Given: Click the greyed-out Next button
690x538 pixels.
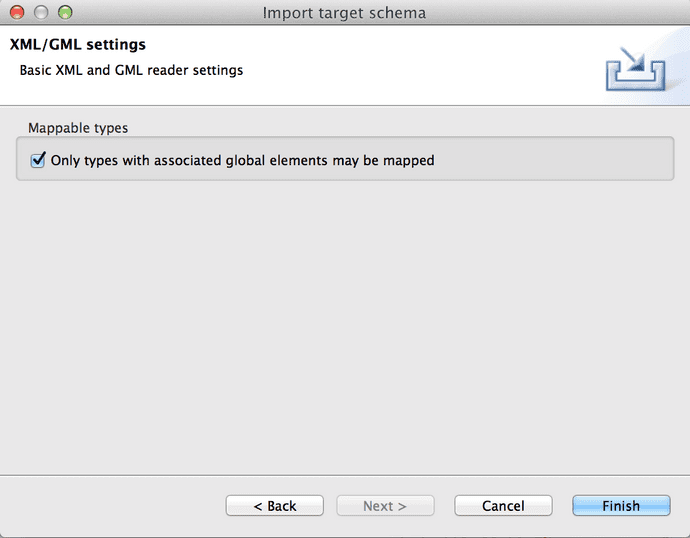Looking at the screenshot, I should [385, 506].
